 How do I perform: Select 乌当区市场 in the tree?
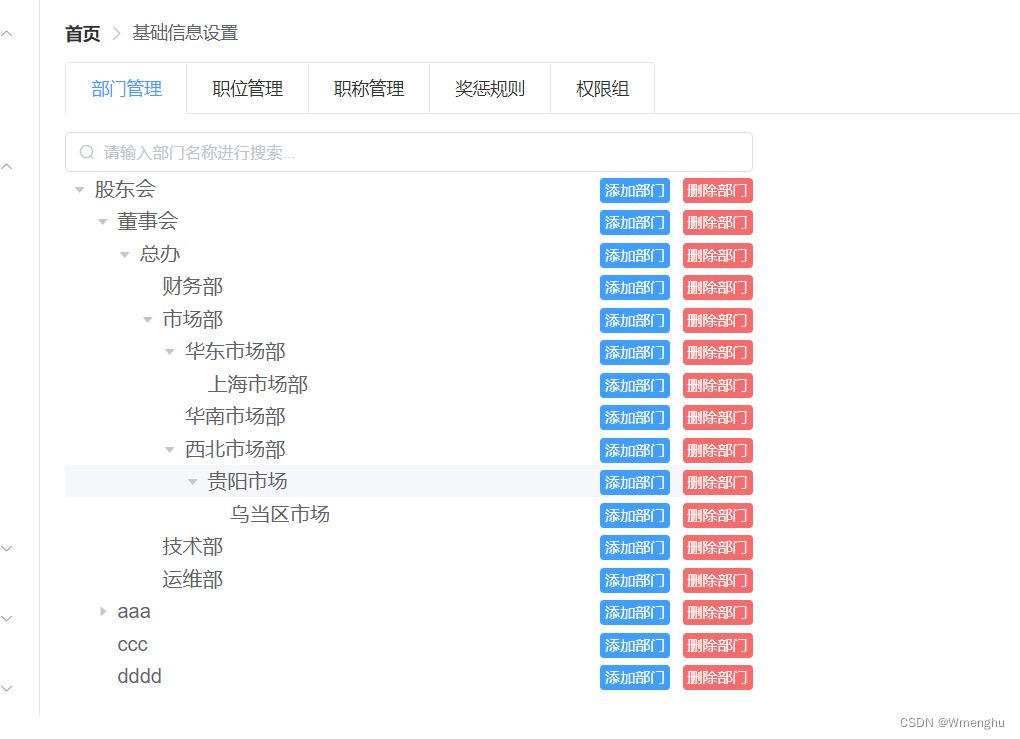279,515
